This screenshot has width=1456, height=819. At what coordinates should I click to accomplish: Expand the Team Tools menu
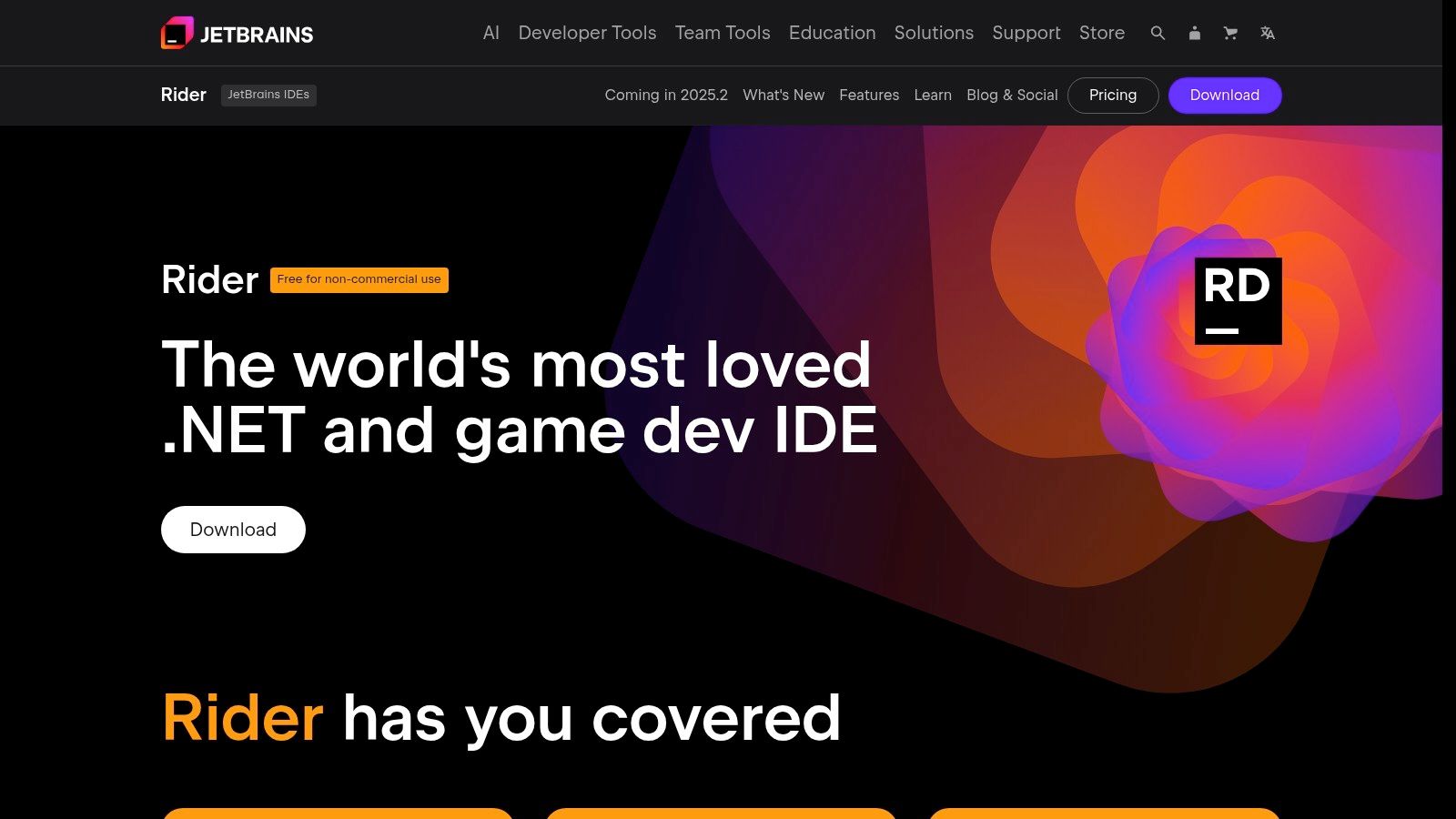tap(723, 33)
